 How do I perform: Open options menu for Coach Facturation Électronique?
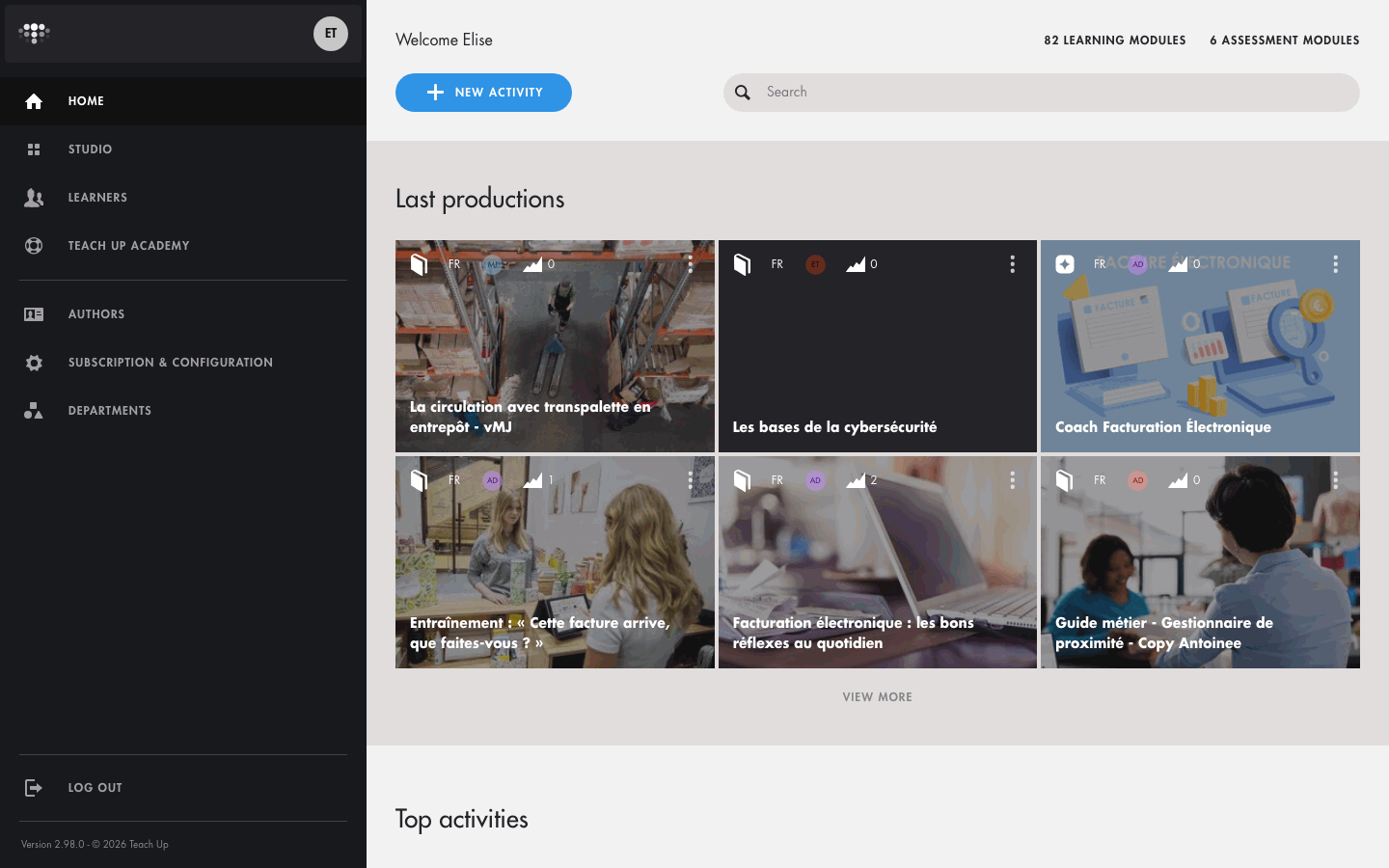(x=1335, y=264)
